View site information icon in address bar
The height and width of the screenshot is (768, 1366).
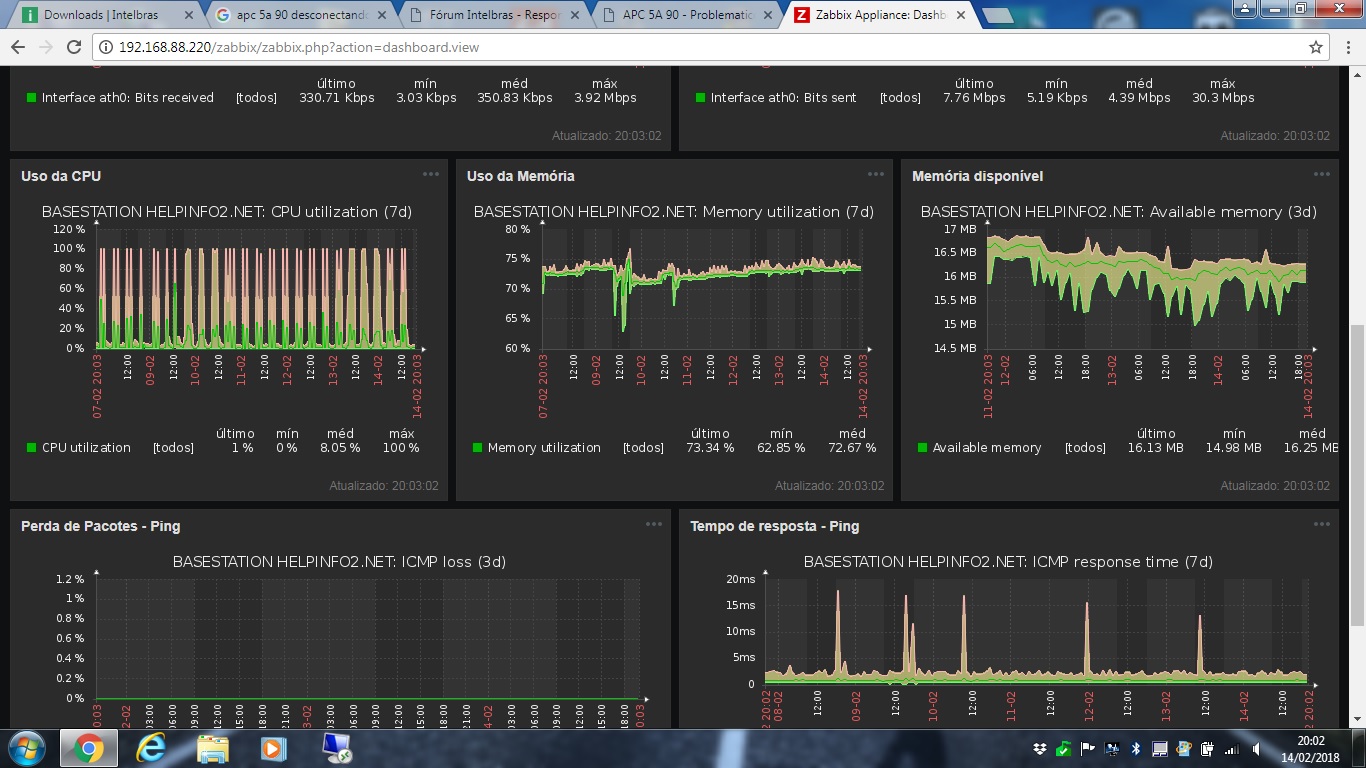pos(106,47)
